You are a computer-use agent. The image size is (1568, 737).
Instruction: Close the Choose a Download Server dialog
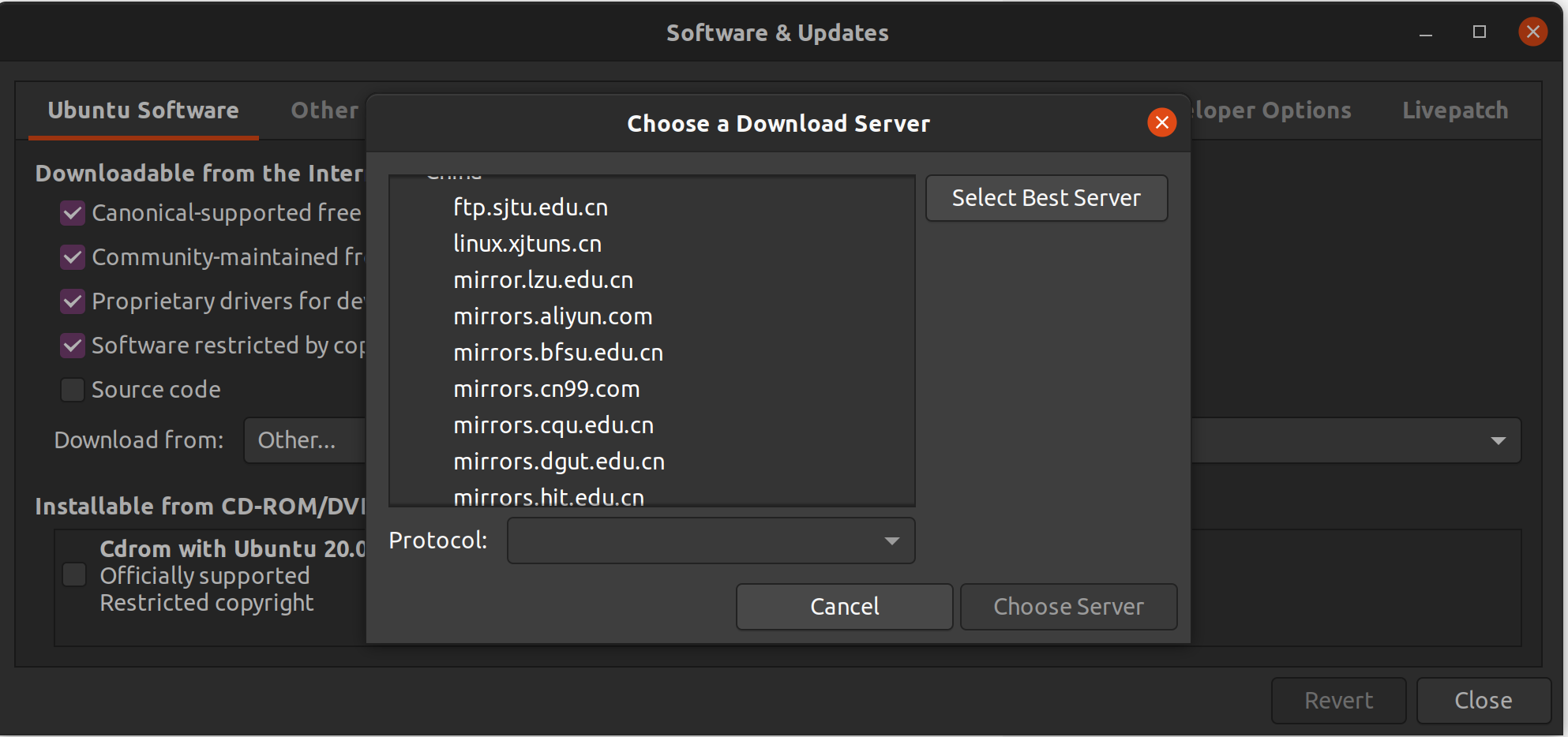(x=1161, y=122)
